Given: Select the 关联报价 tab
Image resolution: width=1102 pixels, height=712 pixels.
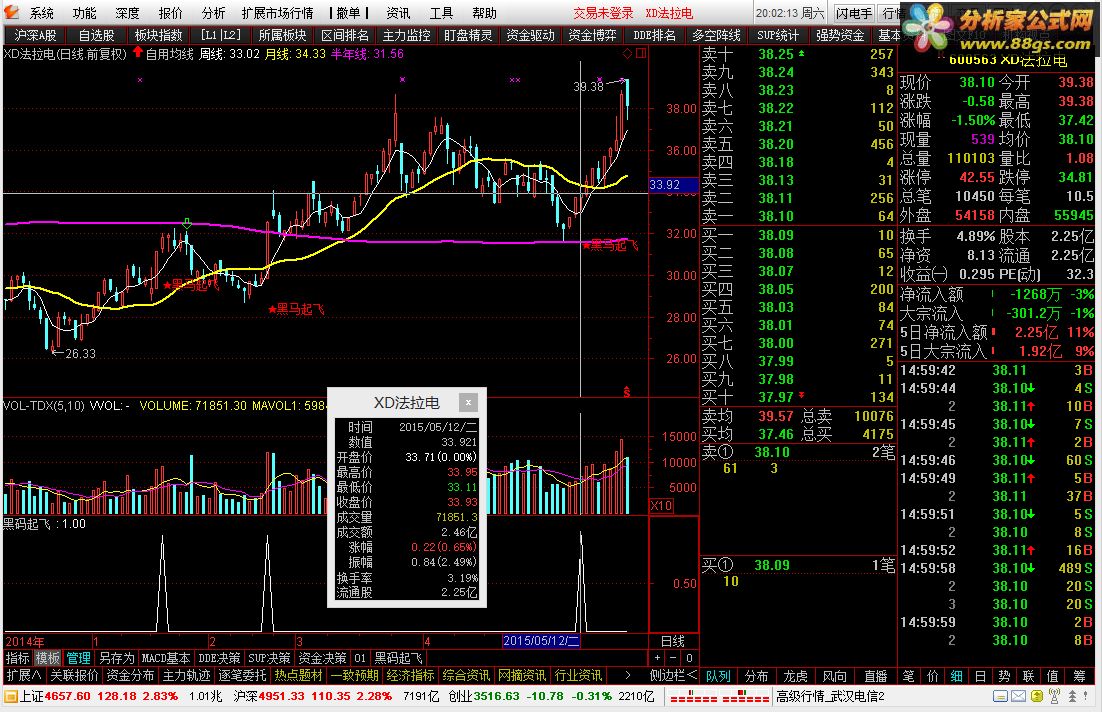Looking at the screenshot, I should [x=74, y=675].
